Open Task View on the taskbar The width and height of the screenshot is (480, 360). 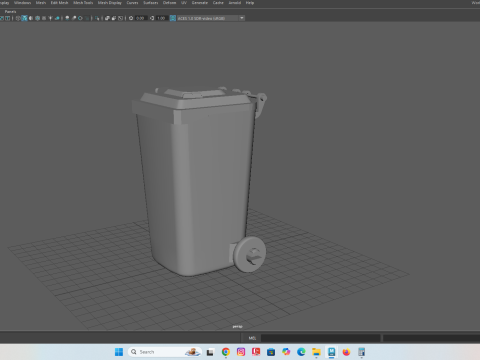[x=210, y=352]
